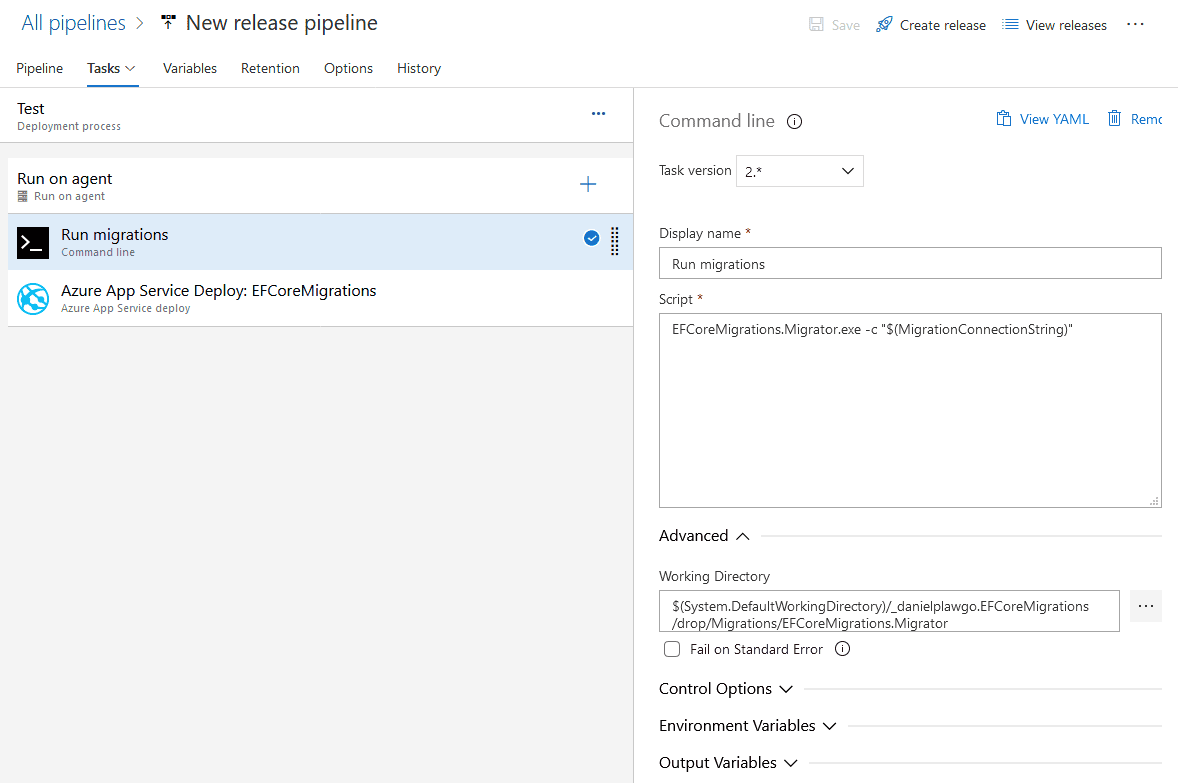
Task: Click the Remove trash can icon
Action: [1114, 119]
